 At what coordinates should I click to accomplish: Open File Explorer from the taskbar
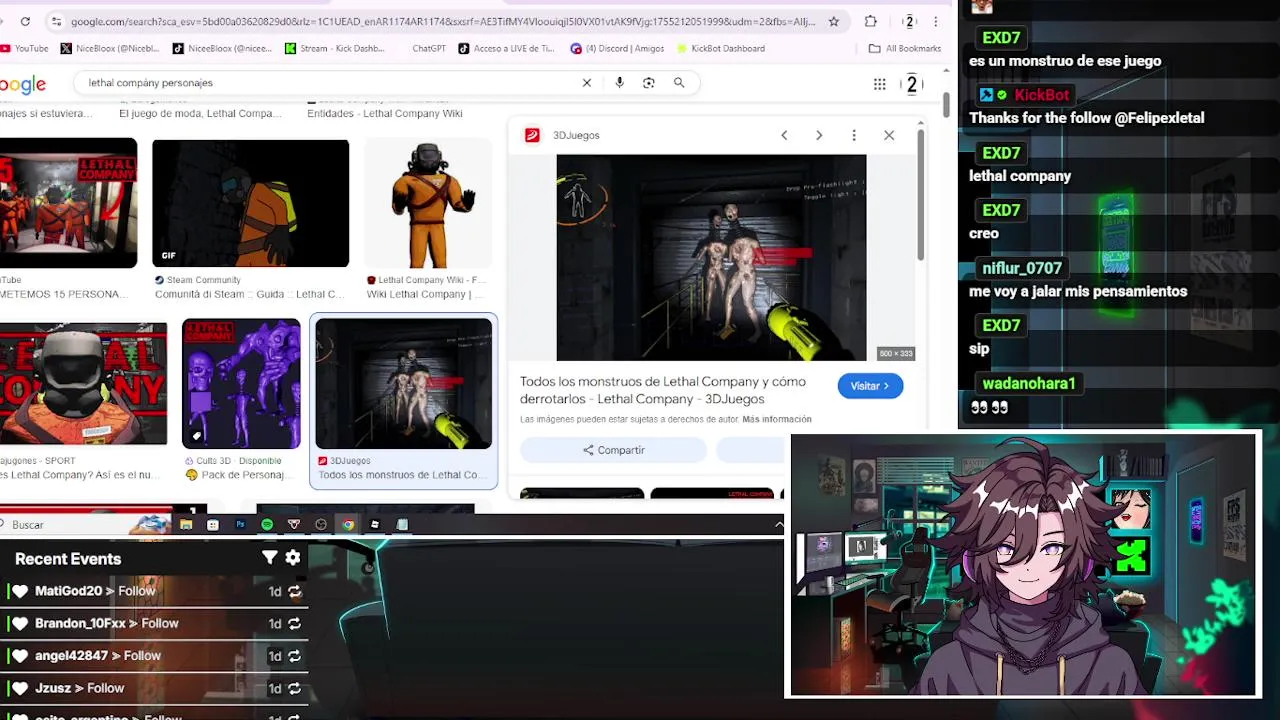pos(186,524)
